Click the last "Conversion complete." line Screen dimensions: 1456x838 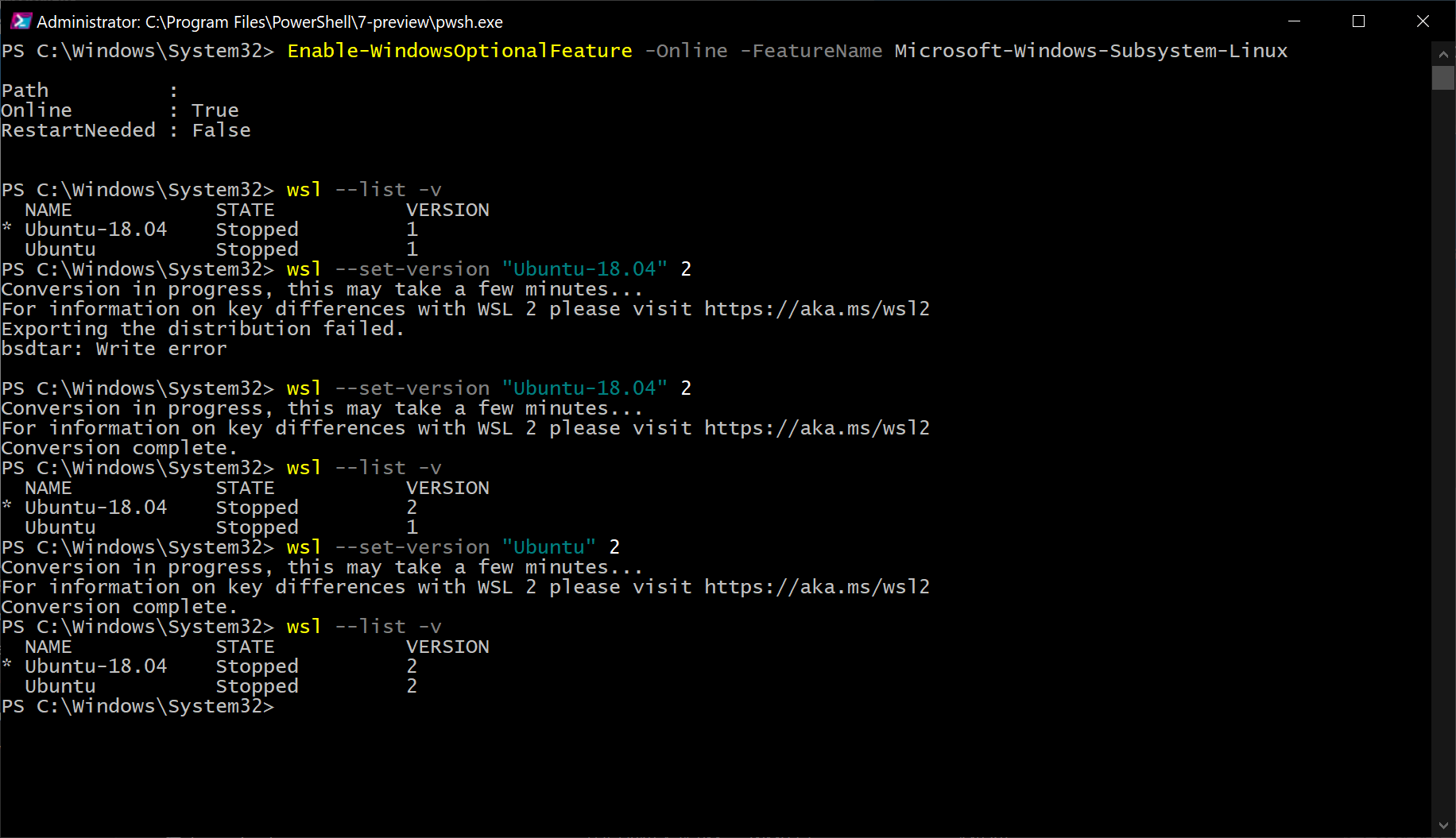point(119,607)
